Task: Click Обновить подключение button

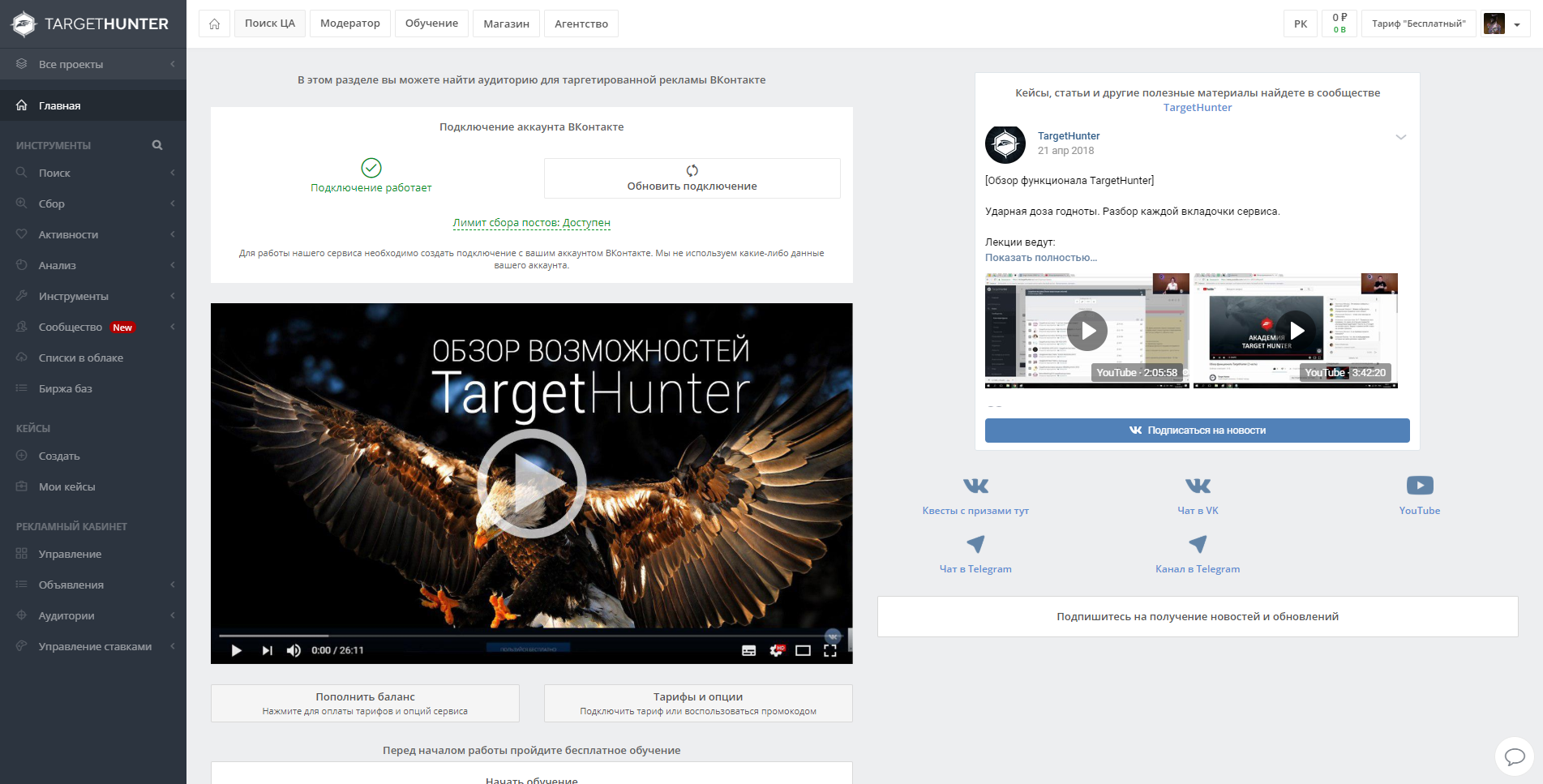Action: [692, 178]
